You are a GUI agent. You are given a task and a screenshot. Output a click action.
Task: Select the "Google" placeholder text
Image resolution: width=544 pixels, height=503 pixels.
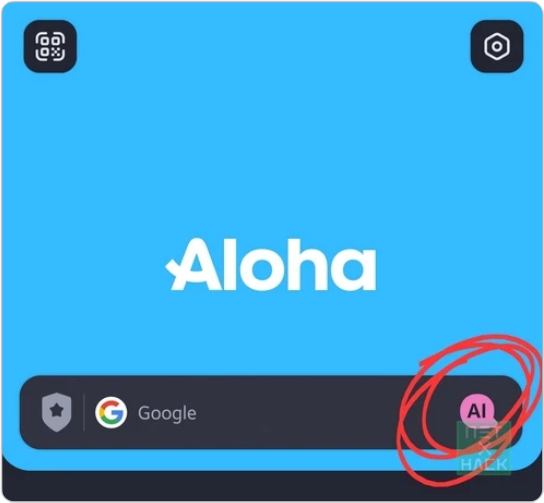pos(167,413)
